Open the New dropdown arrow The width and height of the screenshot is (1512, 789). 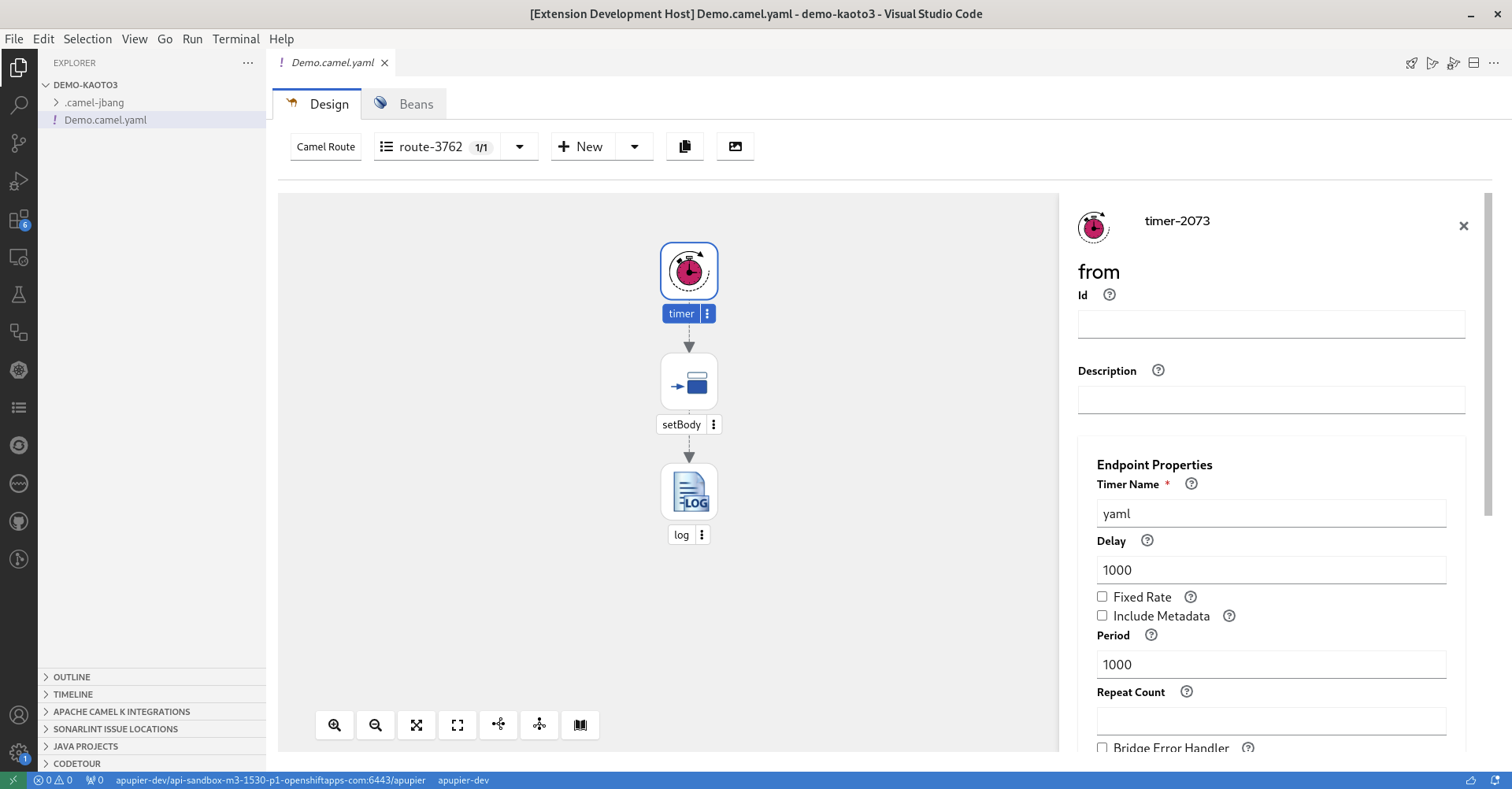click(635, 146)
